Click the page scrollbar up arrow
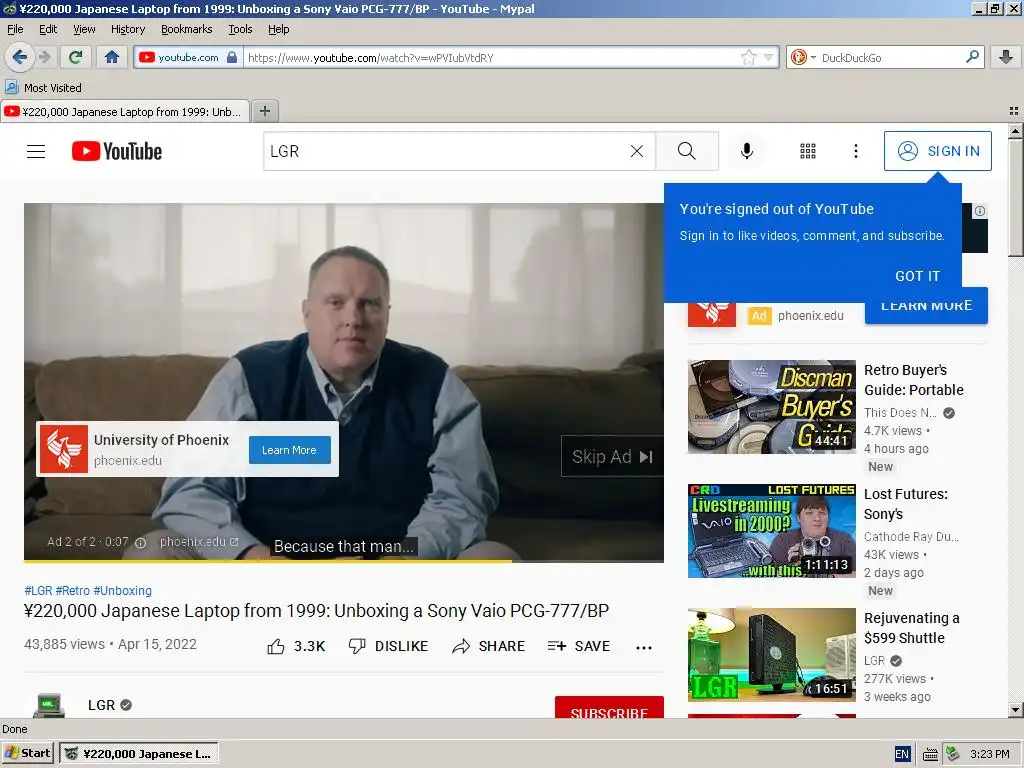 pyautogui.click(x=1015, y=131)
